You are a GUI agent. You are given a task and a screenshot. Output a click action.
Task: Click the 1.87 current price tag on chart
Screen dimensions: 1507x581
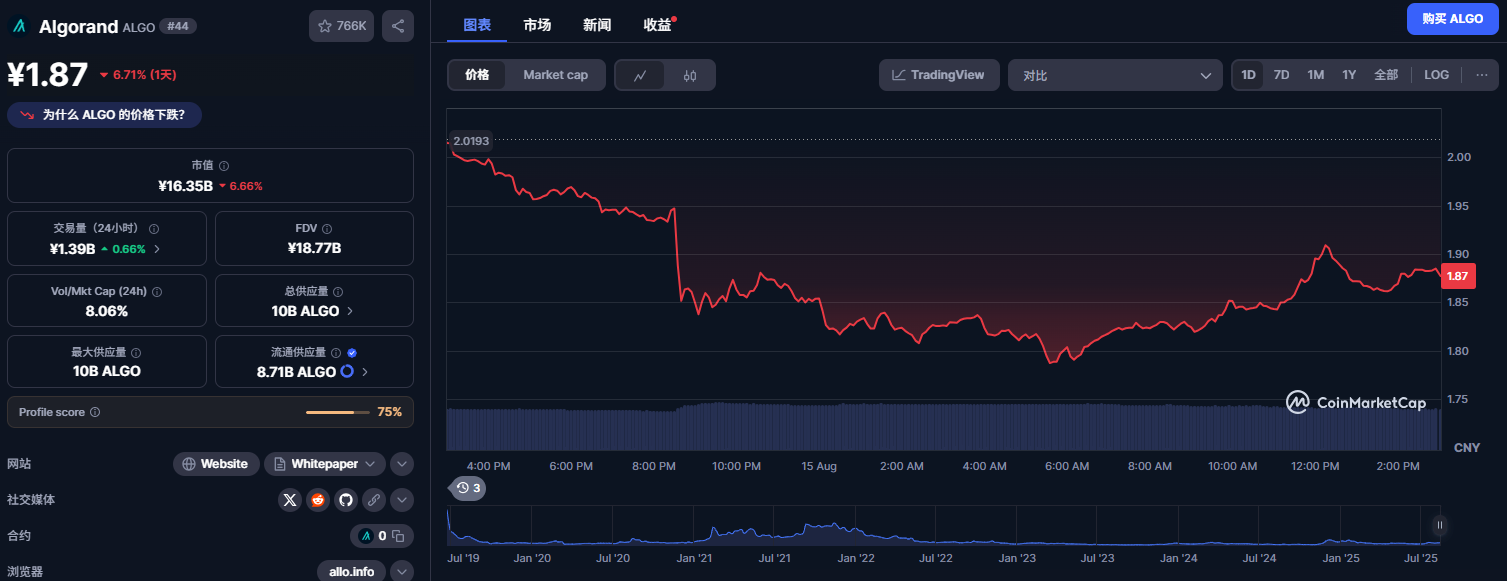pos(1458,276)
